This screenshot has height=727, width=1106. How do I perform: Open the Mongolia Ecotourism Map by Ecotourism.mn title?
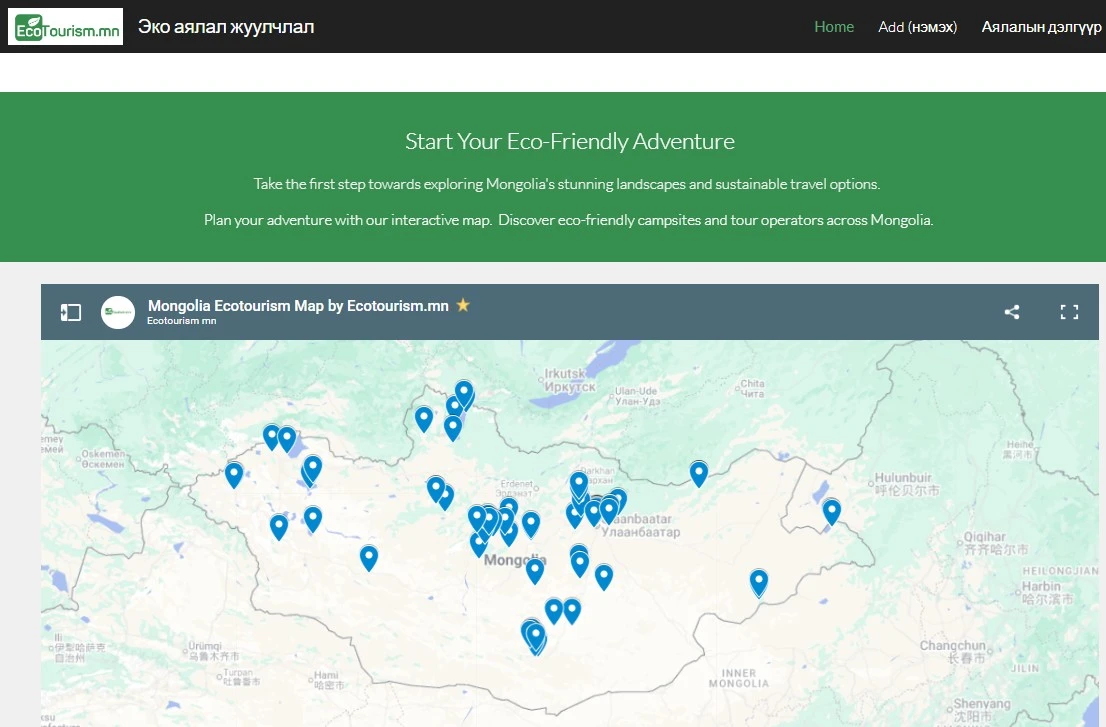(x=298, y=305)
